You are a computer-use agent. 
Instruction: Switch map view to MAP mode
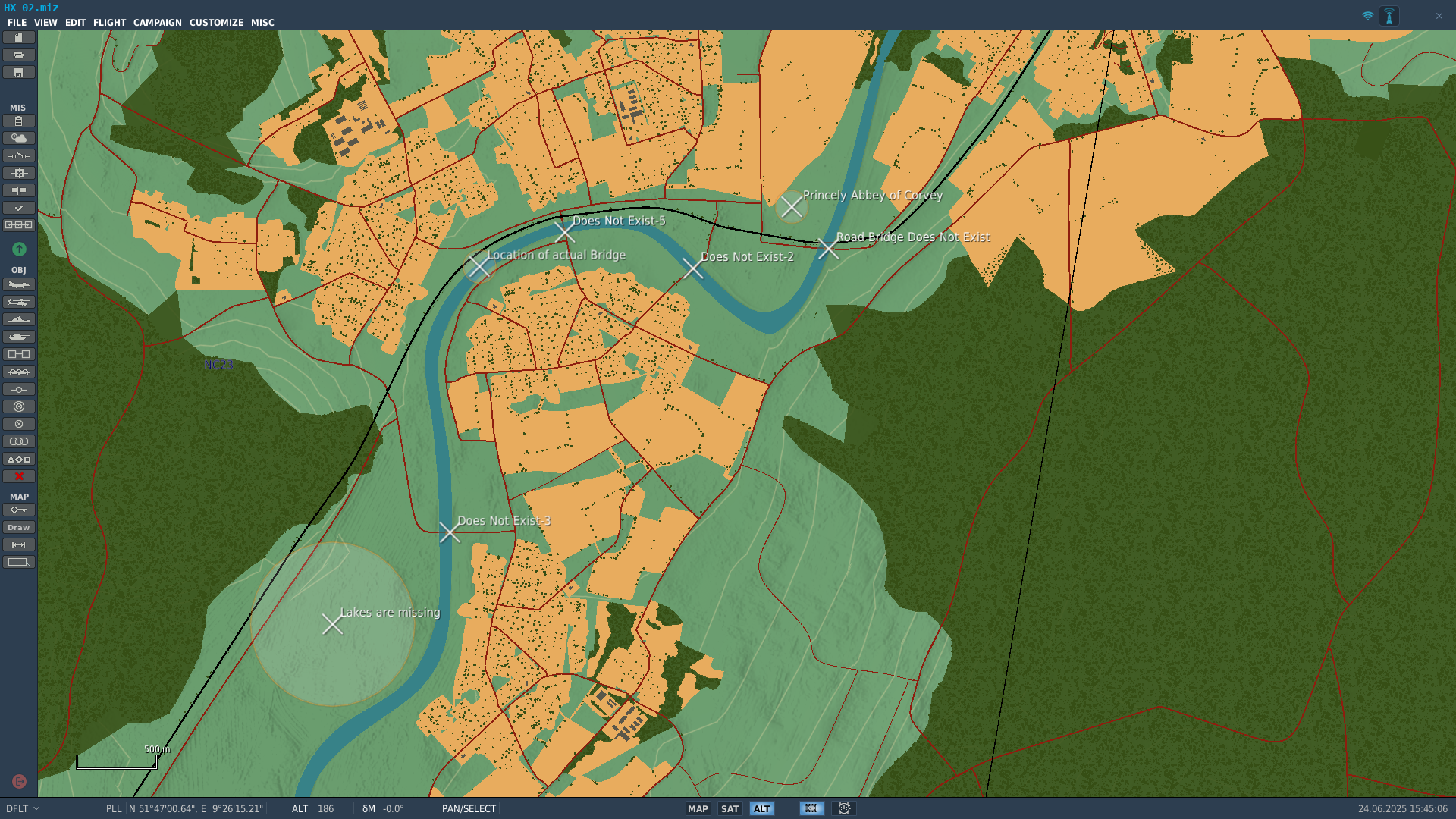click(698, 808)
